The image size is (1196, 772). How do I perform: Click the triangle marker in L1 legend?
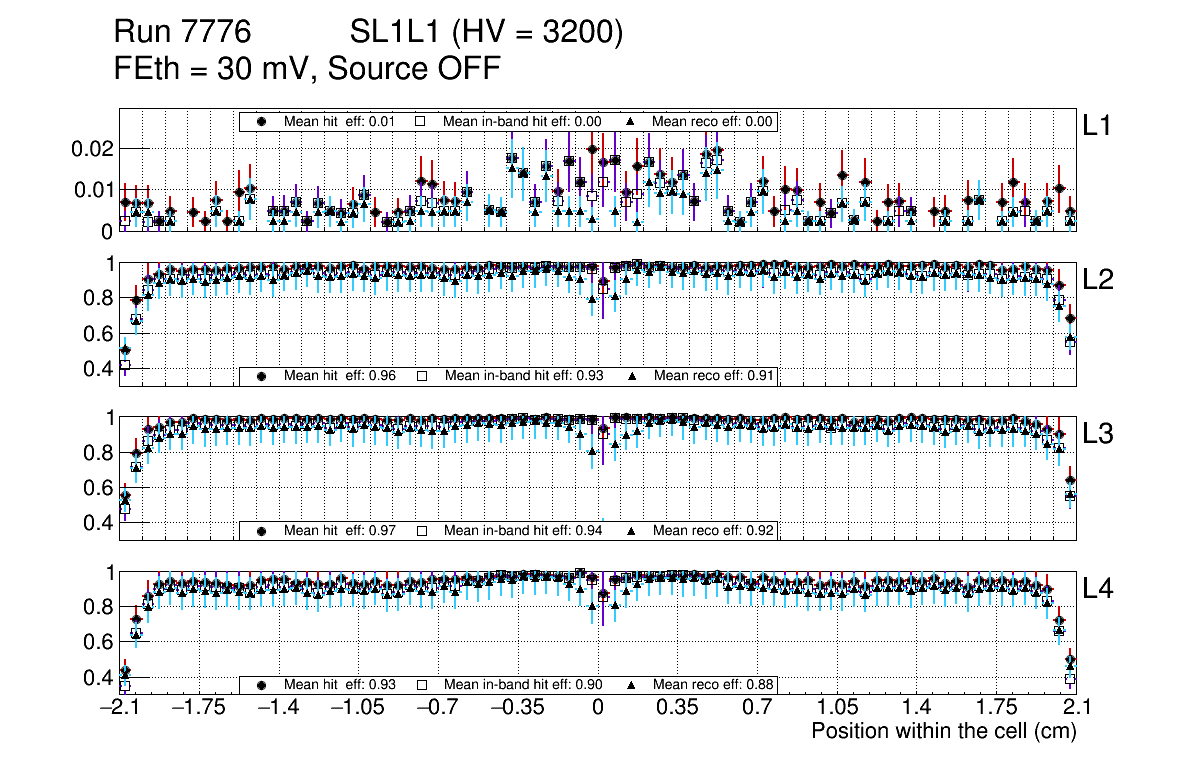[631, 121]
